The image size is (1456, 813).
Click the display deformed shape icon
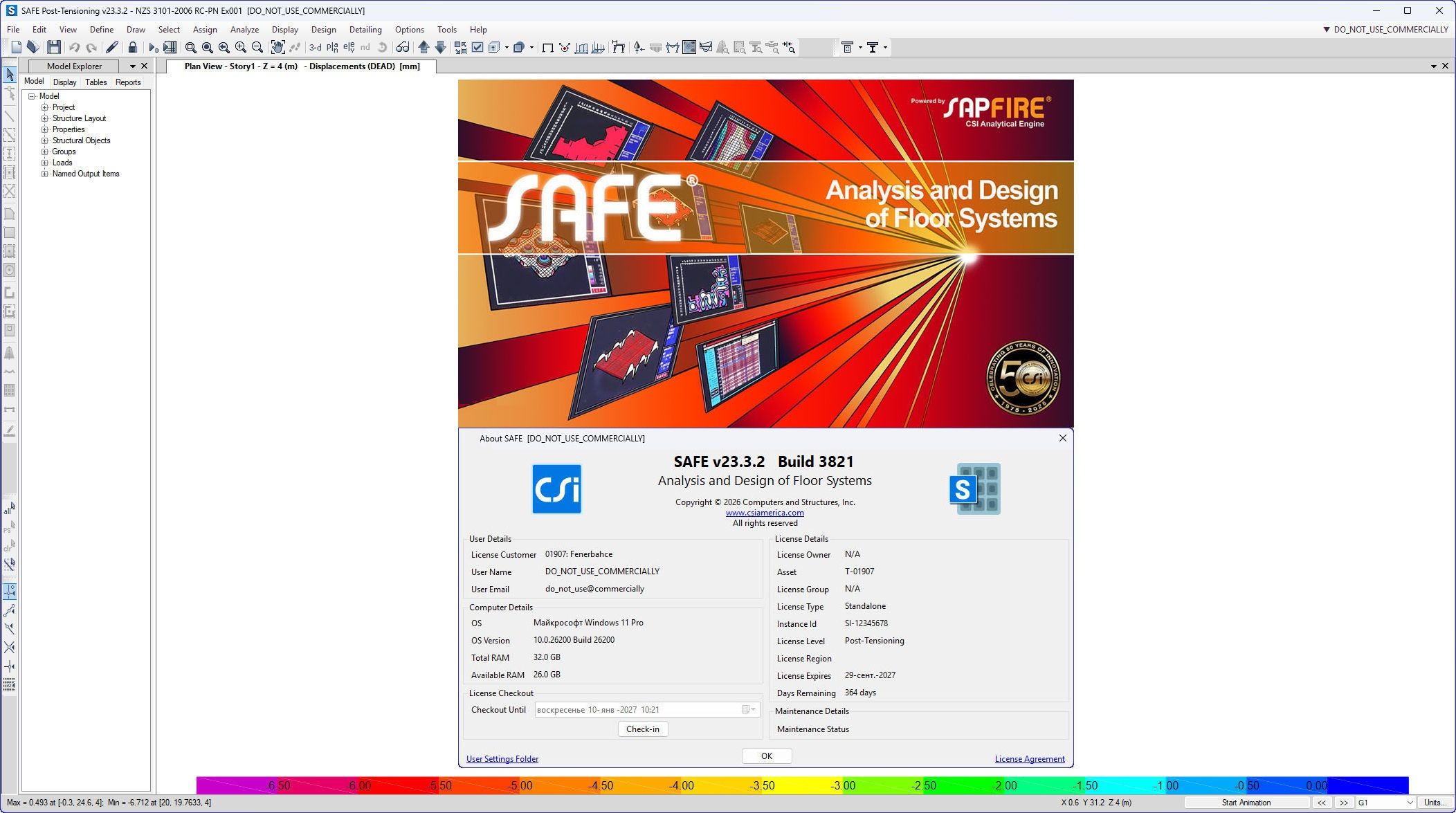(565, 47)
